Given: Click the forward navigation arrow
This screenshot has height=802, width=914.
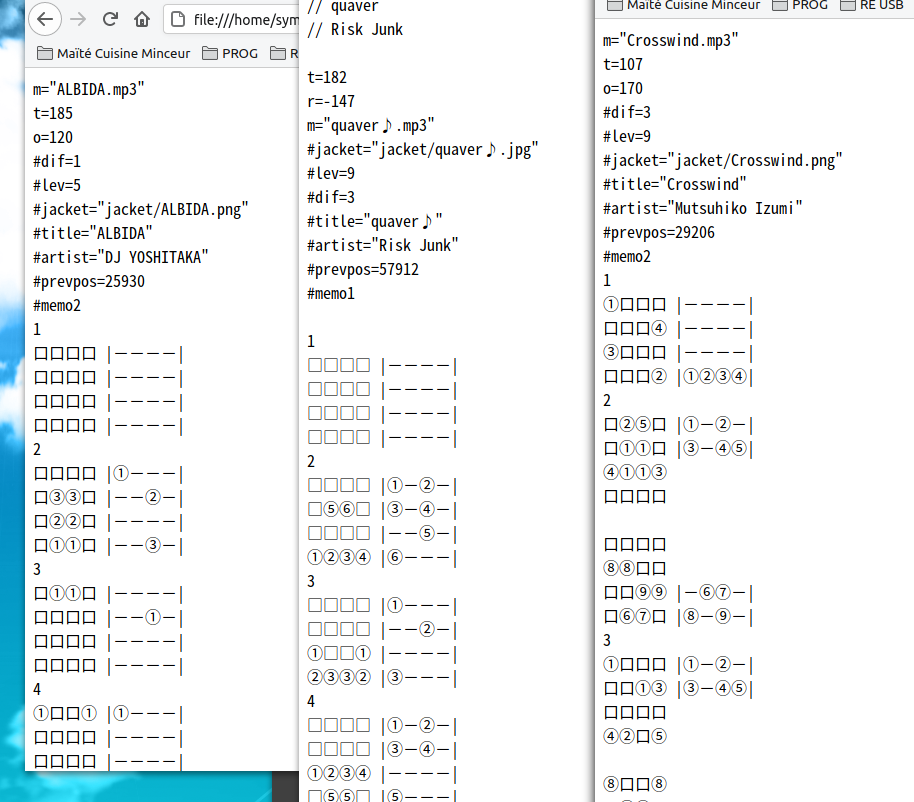Looking at the screenshot, I should tap(79, 19).
